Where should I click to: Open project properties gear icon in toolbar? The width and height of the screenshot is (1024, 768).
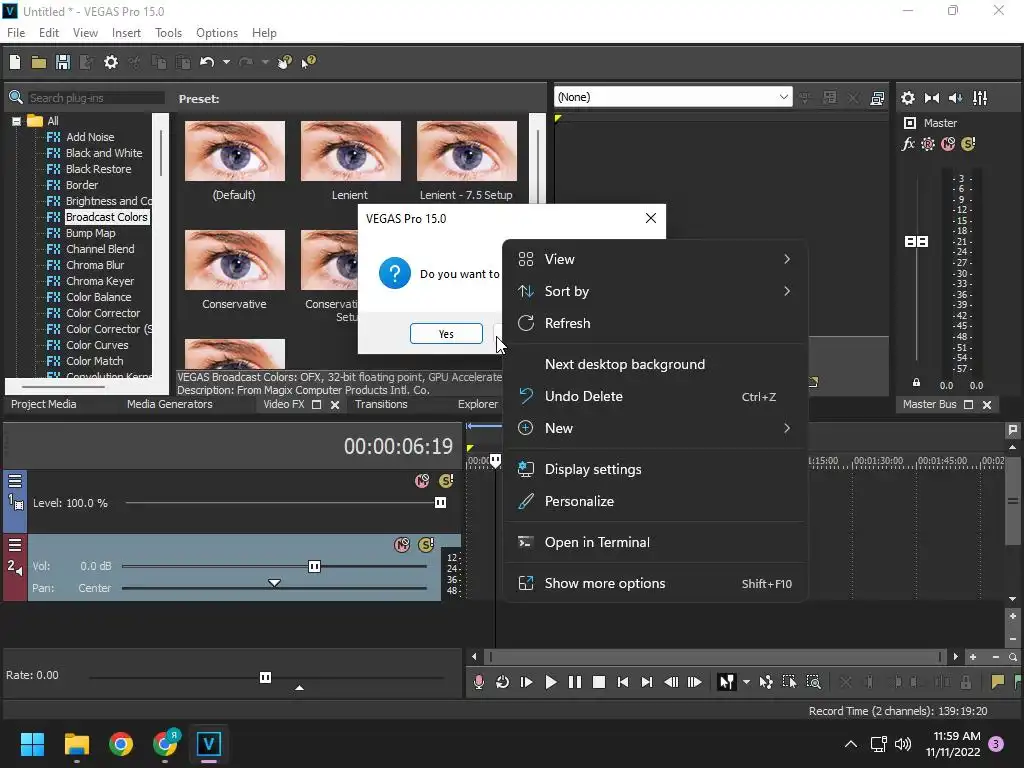[111, 62]
